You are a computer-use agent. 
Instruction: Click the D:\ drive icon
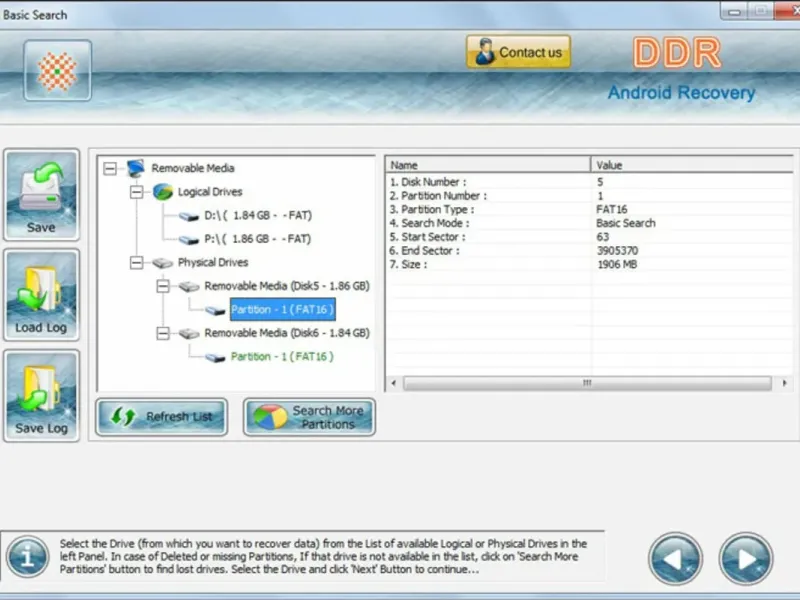(x=189, y=216)
